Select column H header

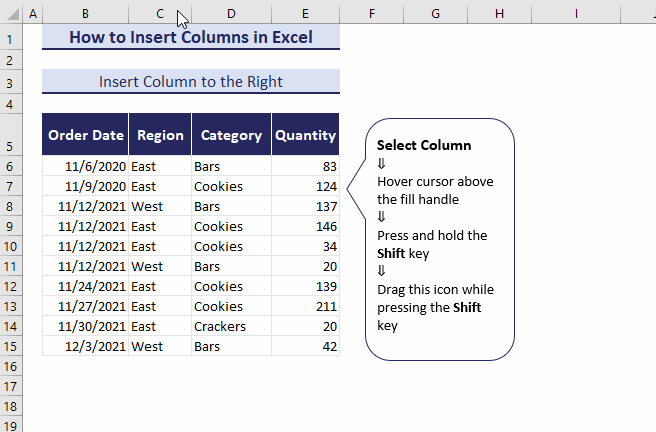point(500,14)
